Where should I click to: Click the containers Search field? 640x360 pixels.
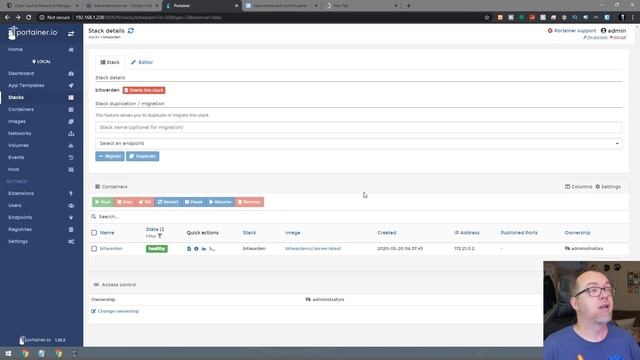(359, 217)
